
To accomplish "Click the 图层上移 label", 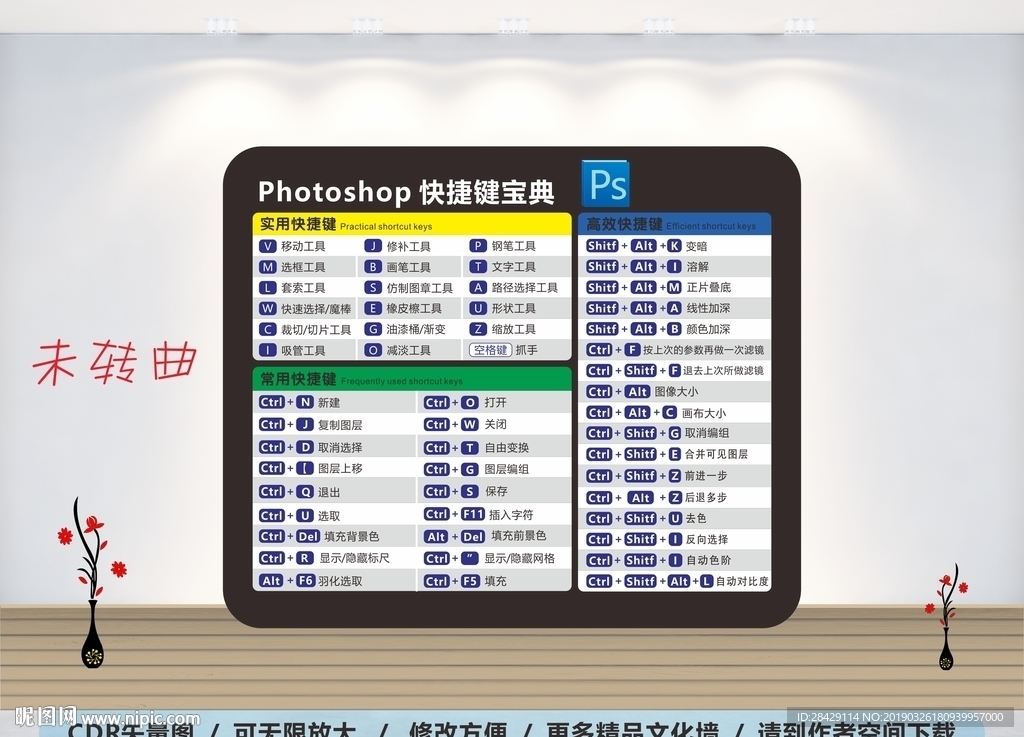I will pyautogui.click(x=340, y=469).
